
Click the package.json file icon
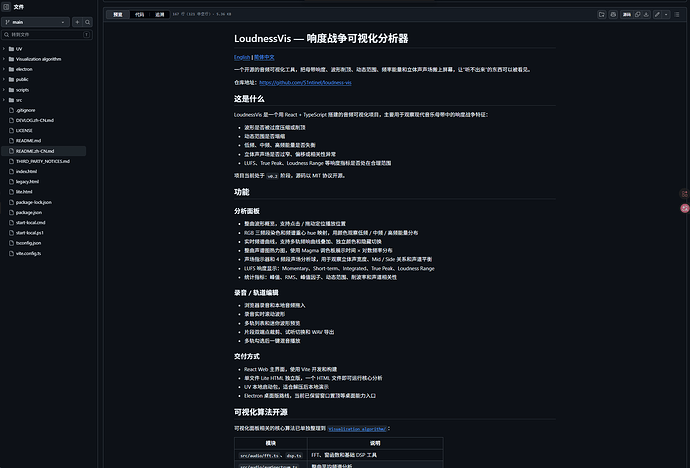click(x=11, y=212)
